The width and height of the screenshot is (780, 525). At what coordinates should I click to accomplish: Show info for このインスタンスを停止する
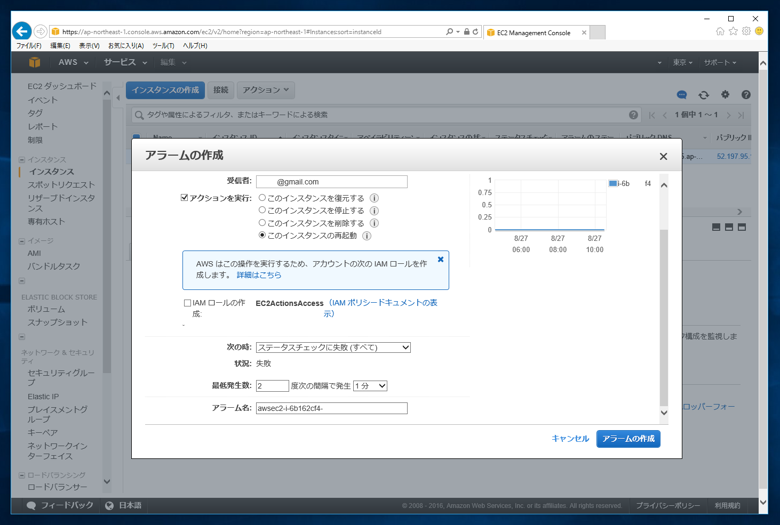pyautogui.click(x=374, y=210)
